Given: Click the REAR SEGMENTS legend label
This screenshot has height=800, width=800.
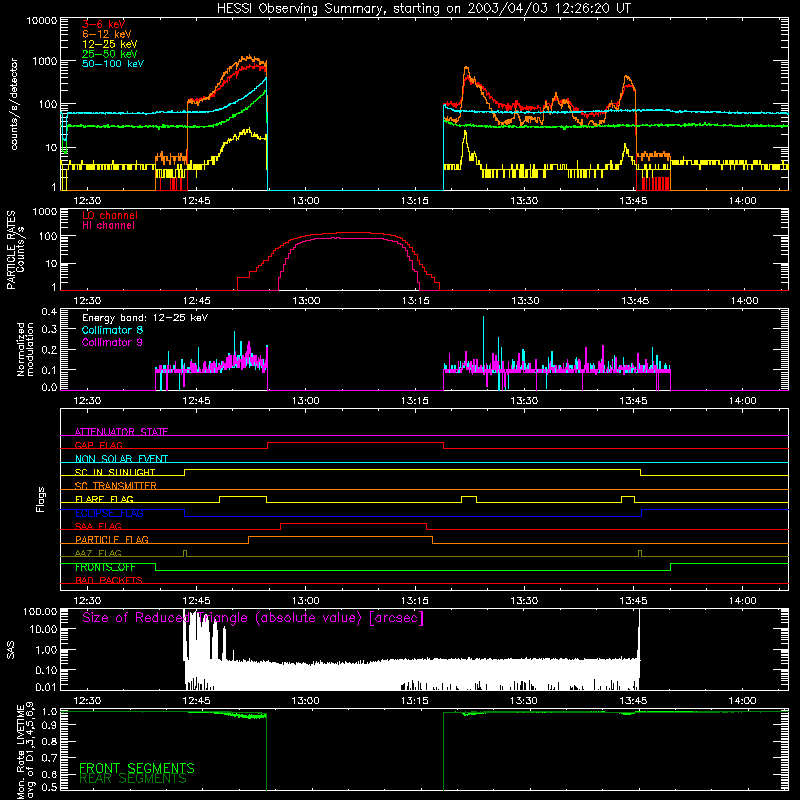Looking at the screenshot, I should (133, 779).
